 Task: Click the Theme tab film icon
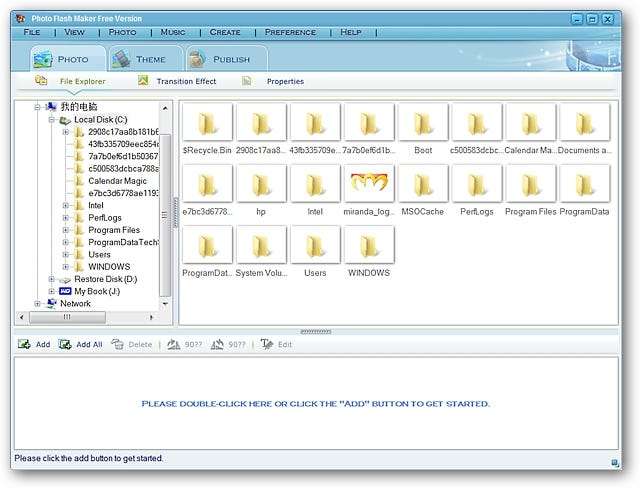point(121,59)
